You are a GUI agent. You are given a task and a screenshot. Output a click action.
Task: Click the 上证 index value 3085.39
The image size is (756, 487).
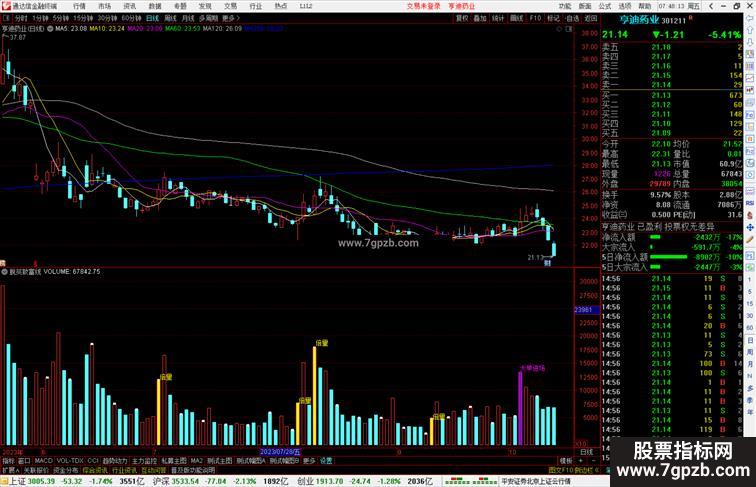[x=41, y=481]
